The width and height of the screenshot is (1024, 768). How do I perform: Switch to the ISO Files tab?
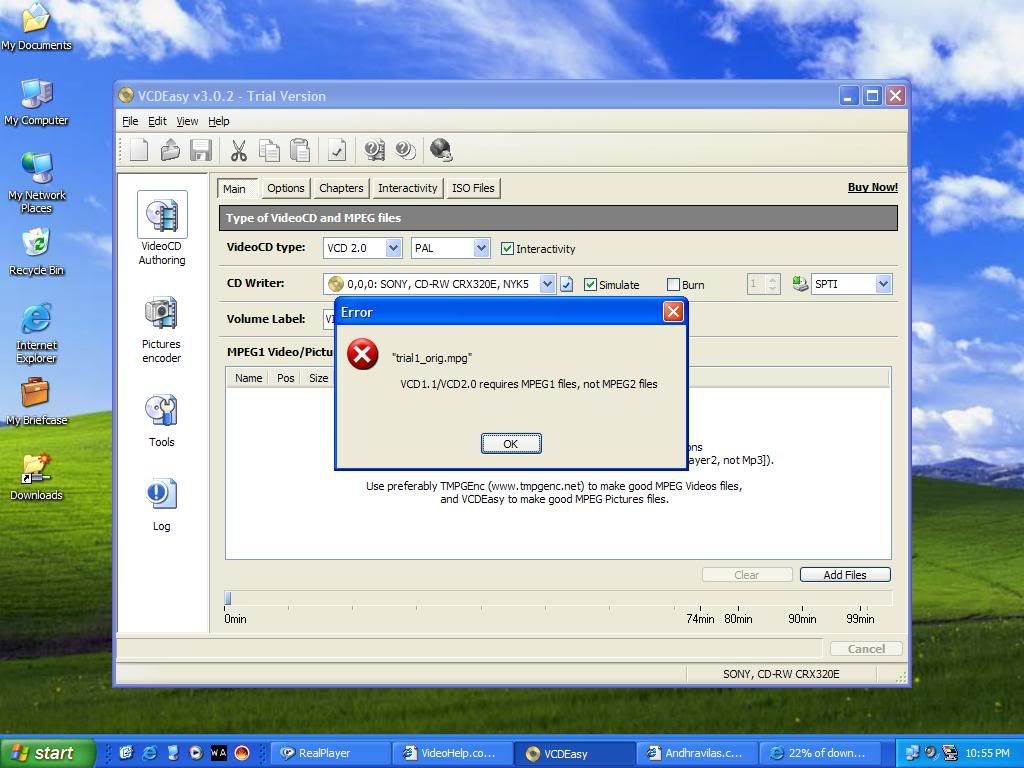click(473, 188)
